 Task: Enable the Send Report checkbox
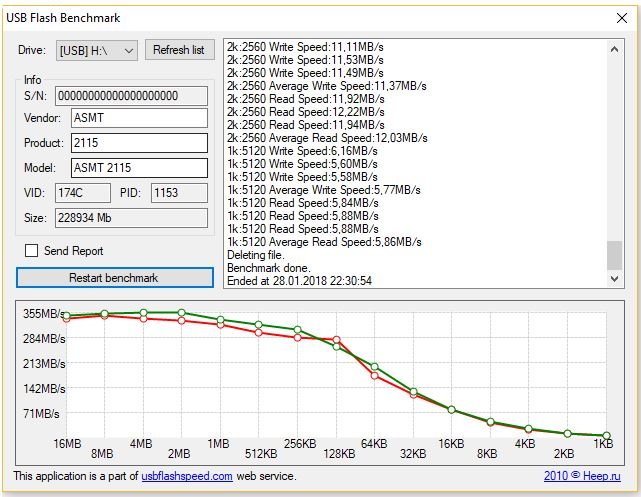coord(31,251)
